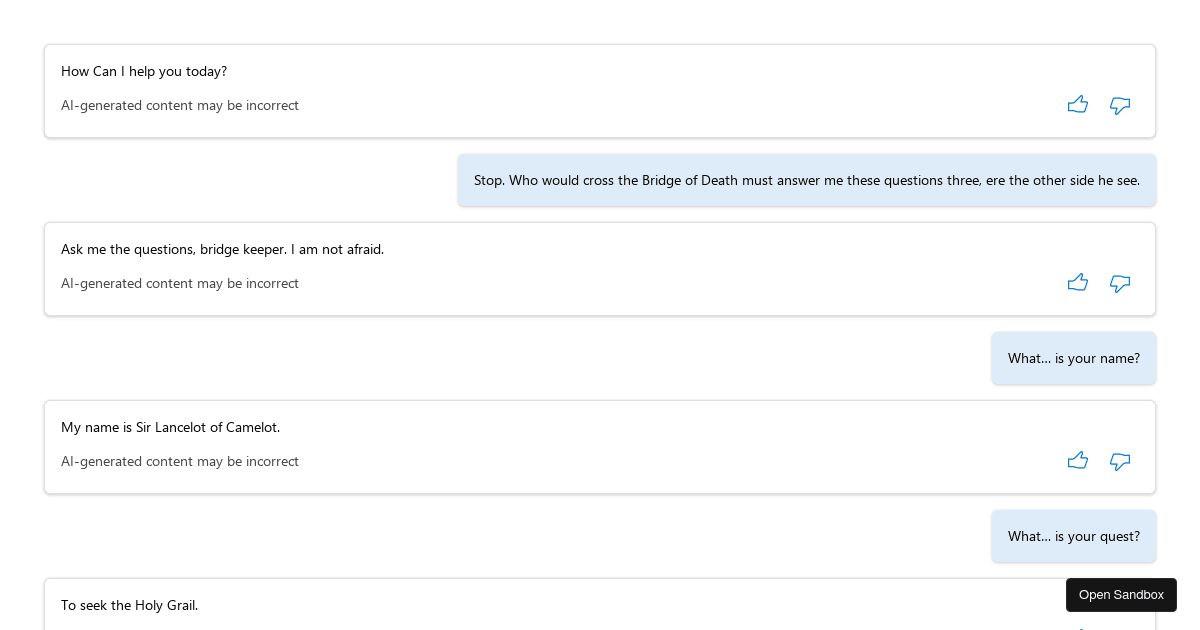Click the bridge keeper AI message card
Viewport: 1200px width, 630px height.
pyautogui.click(x=600, y=268)
